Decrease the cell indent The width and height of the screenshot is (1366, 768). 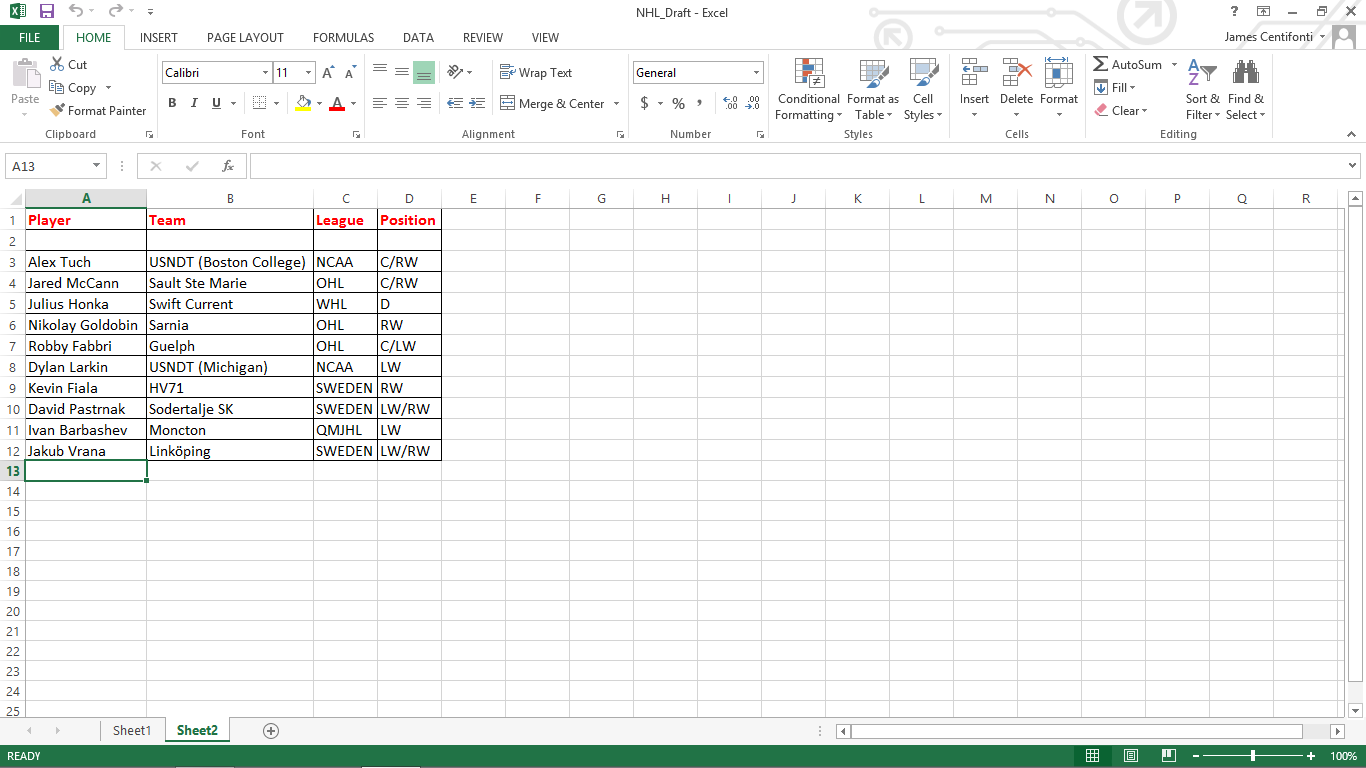[455, 103]
